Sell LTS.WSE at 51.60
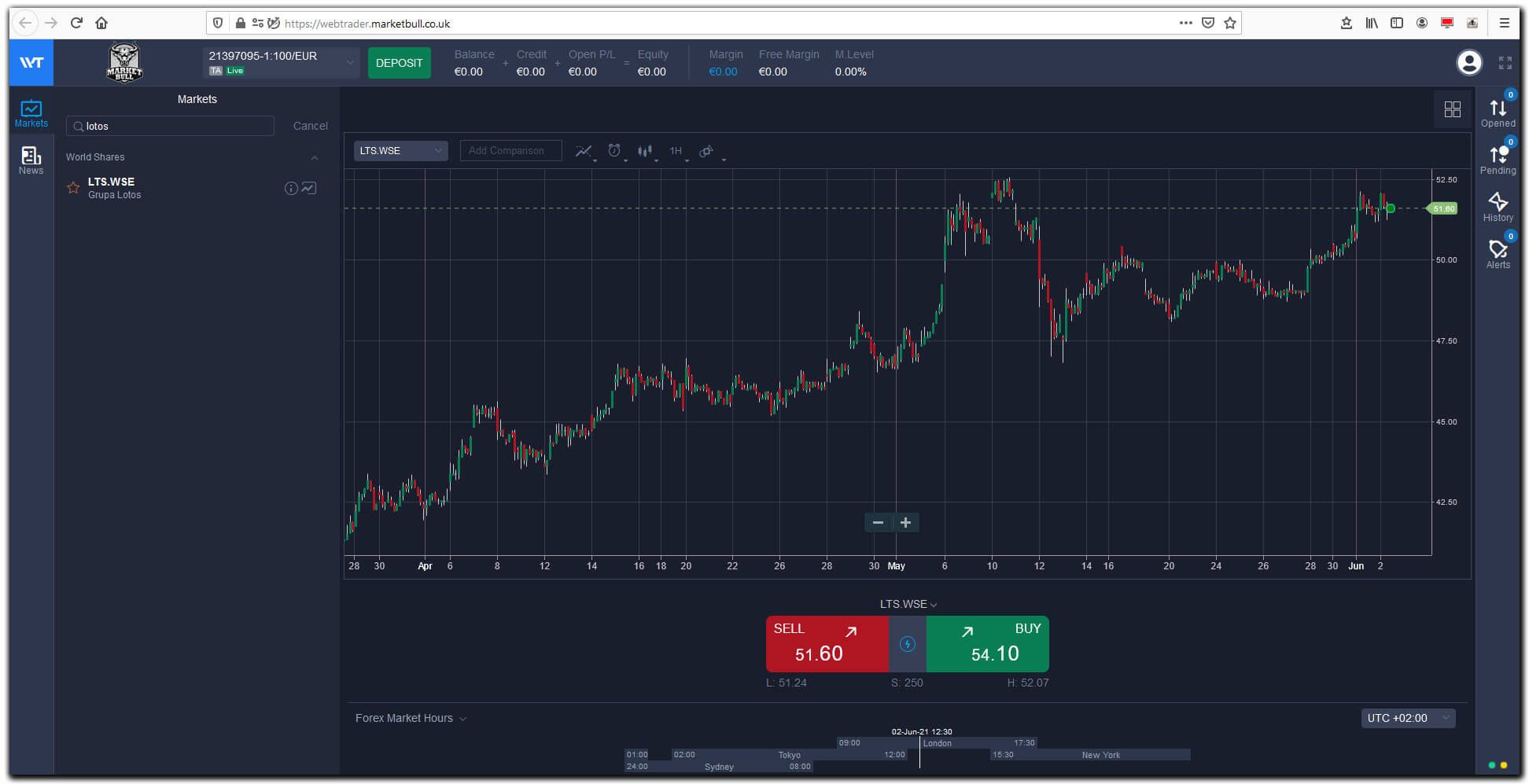 tap(827, 644)
